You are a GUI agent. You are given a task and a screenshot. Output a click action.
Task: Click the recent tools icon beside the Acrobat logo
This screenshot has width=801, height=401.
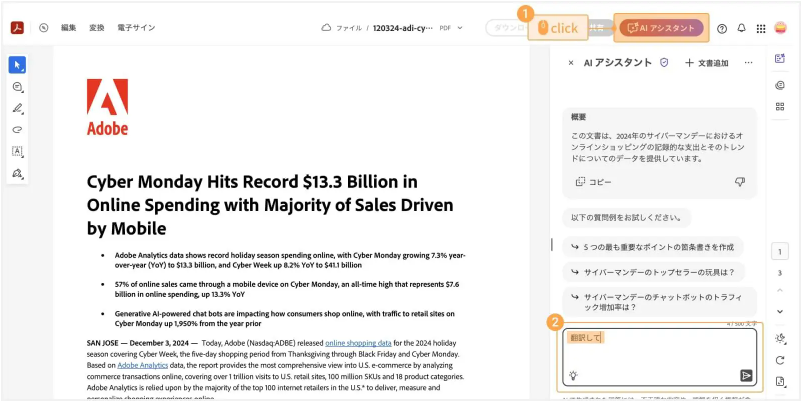tap(43, 28)
